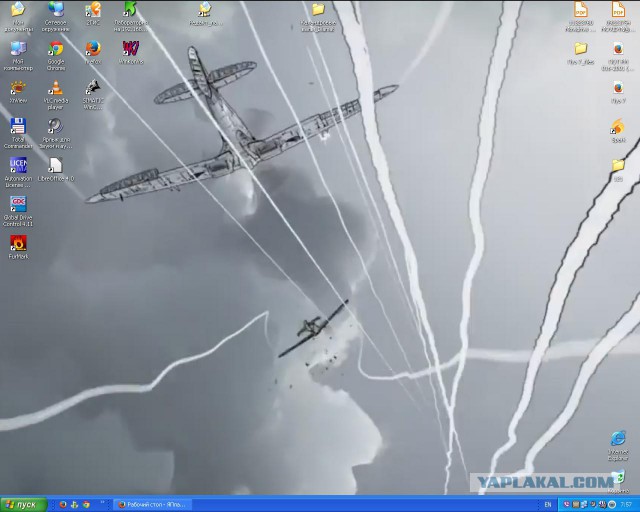Open the Firefox desktop shortcut
This screenshot has width=640, height=512.
(93, 52)
